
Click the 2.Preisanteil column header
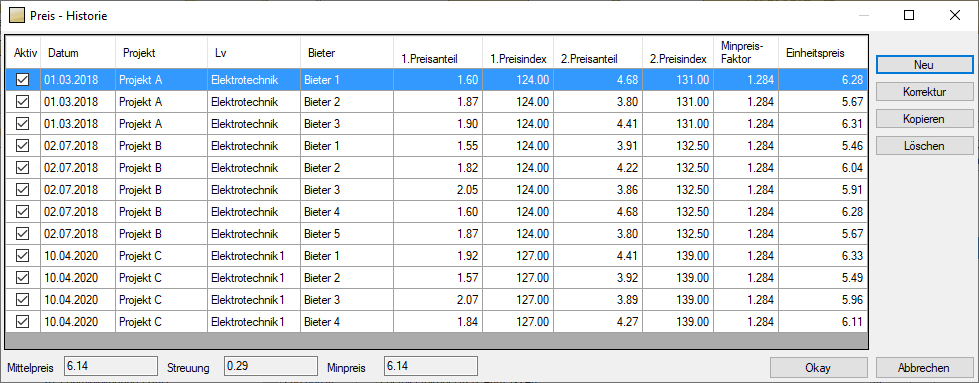598,52
